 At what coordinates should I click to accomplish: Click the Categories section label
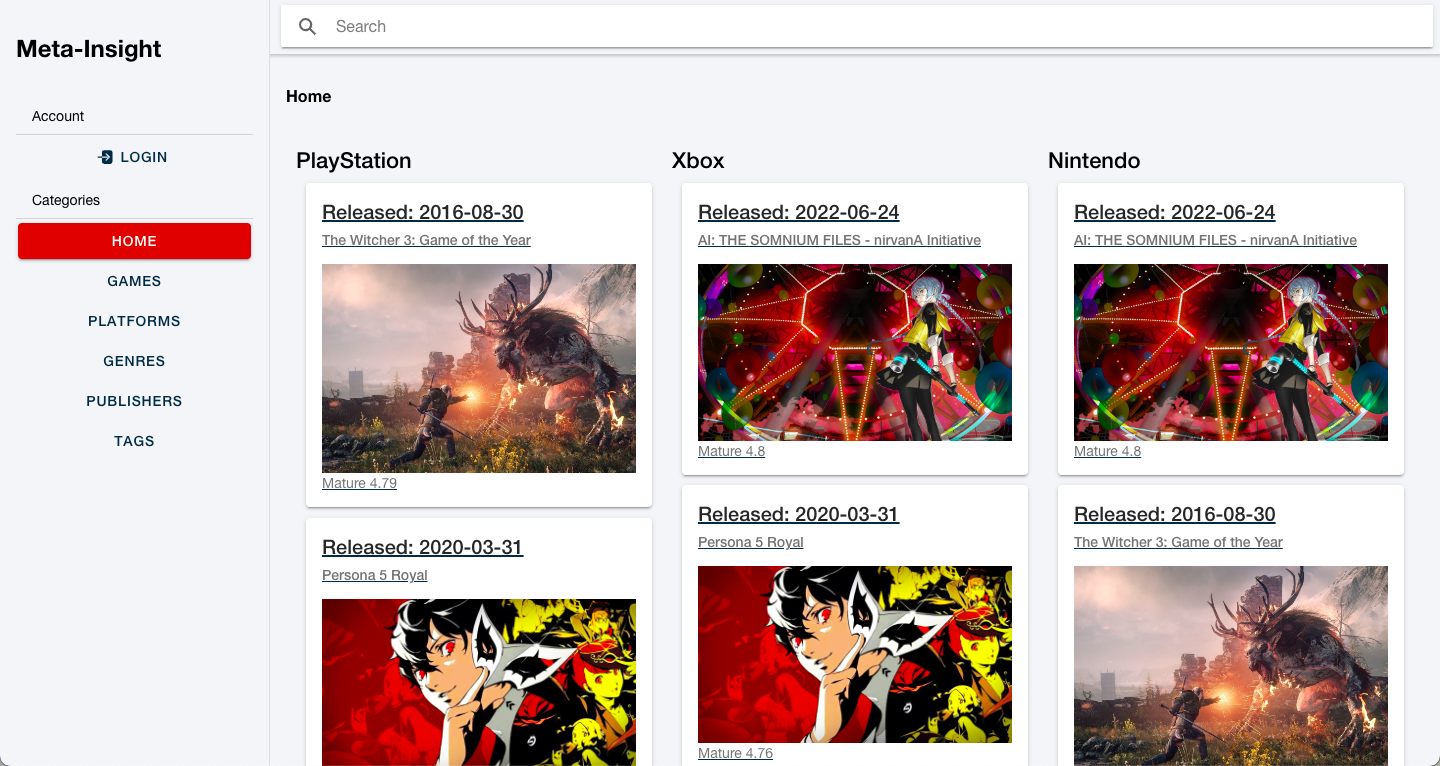point(66,200)
